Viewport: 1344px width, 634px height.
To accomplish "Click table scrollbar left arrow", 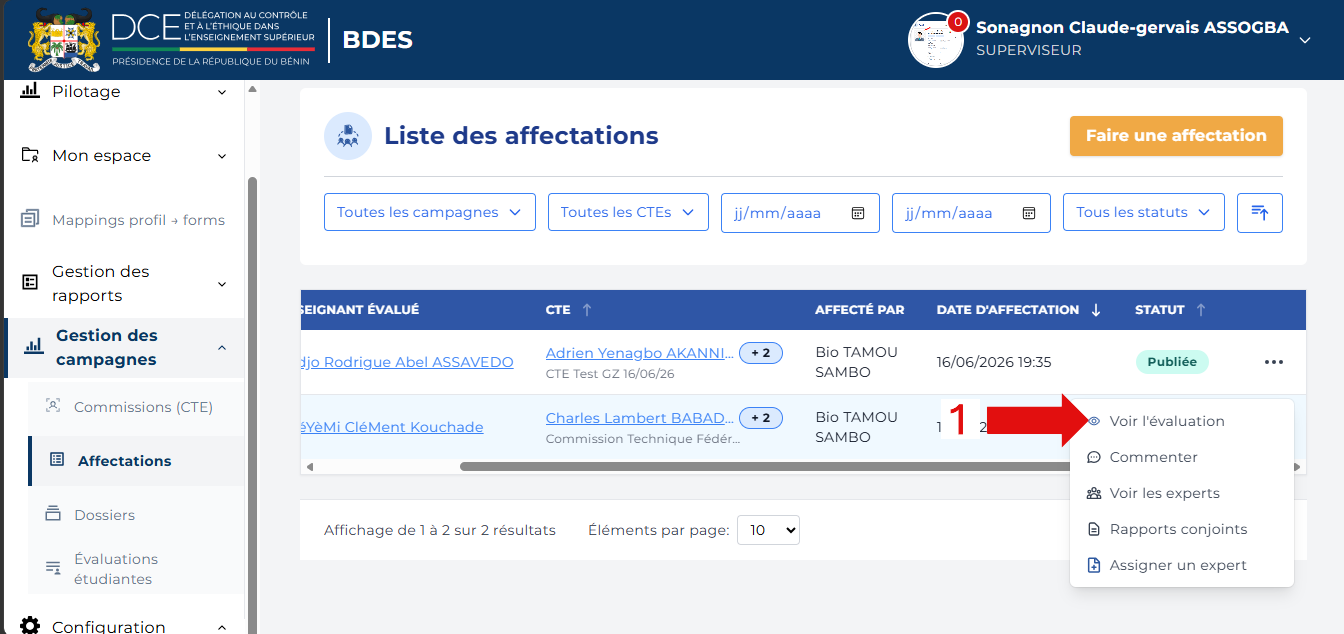I will pos(309,466).
